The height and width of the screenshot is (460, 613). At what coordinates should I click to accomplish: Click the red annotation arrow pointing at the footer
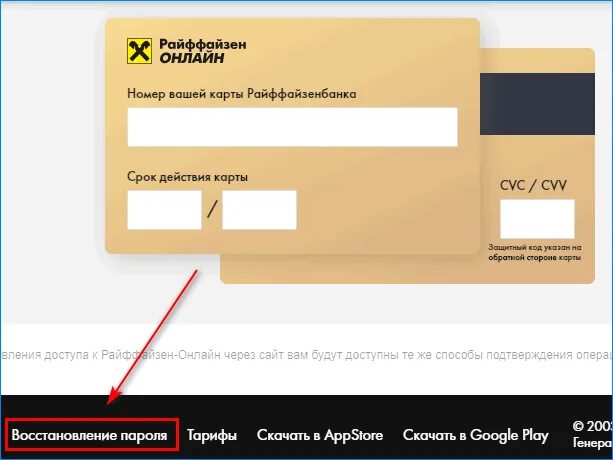point(152,337)
